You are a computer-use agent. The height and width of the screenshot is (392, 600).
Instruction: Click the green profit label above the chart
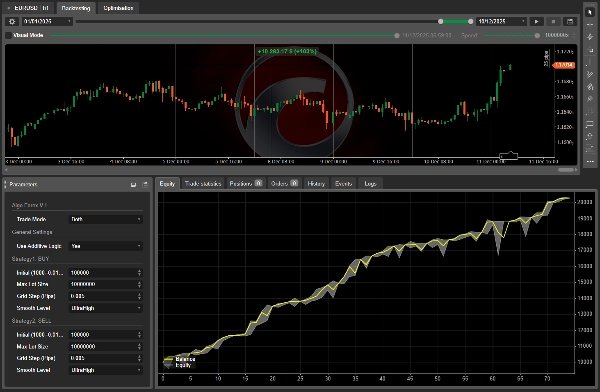pyautogui.click(x=287, y=51)
